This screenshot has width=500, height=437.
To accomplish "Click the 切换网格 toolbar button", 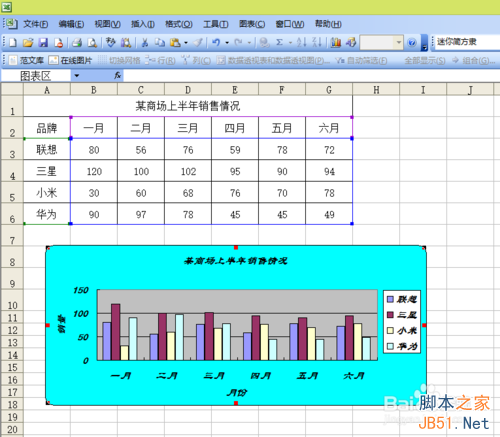I will pyautogui.click(x=119, y=60).
